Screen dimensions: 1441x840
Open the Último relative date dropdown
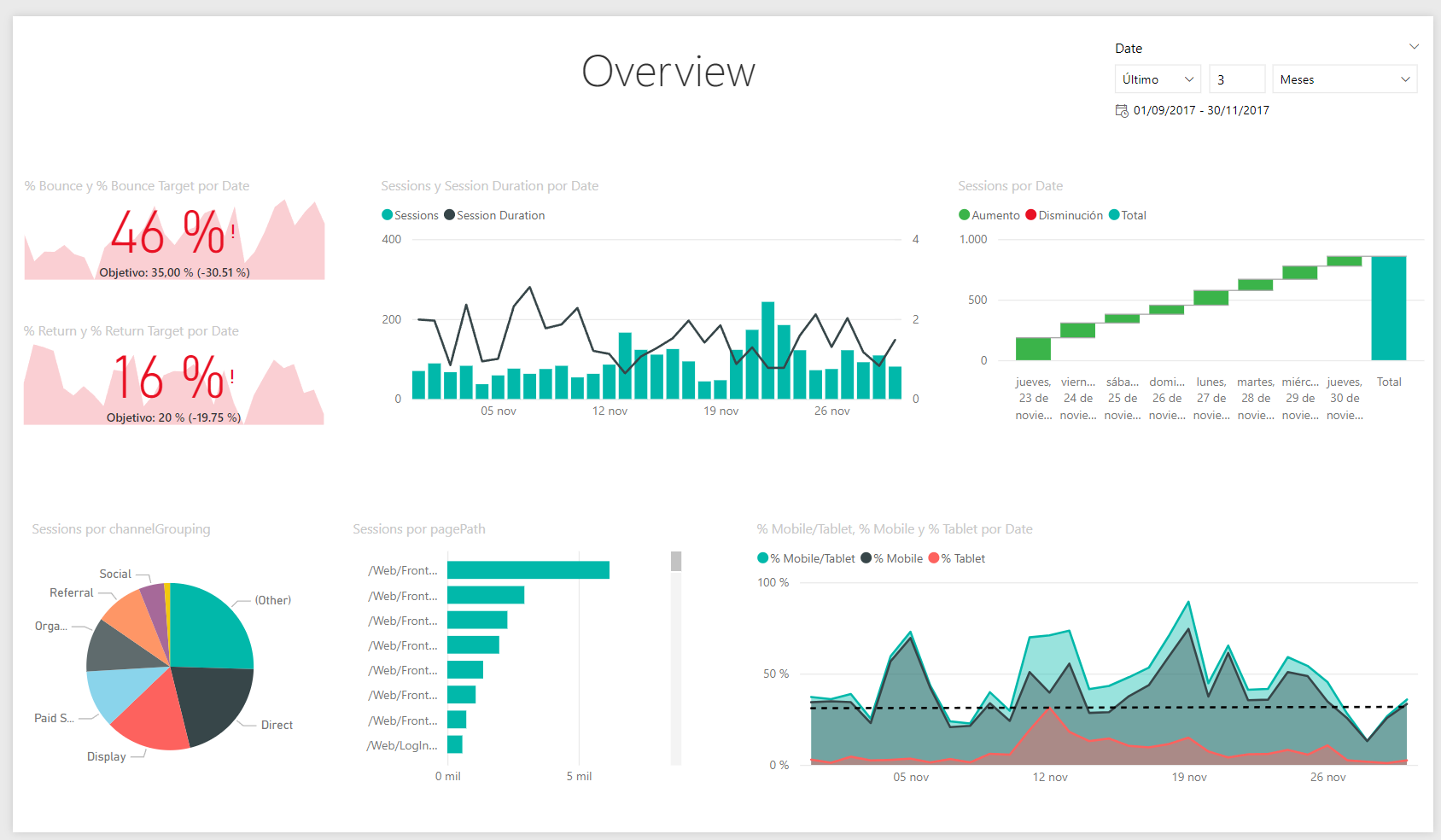point(1158,79)
